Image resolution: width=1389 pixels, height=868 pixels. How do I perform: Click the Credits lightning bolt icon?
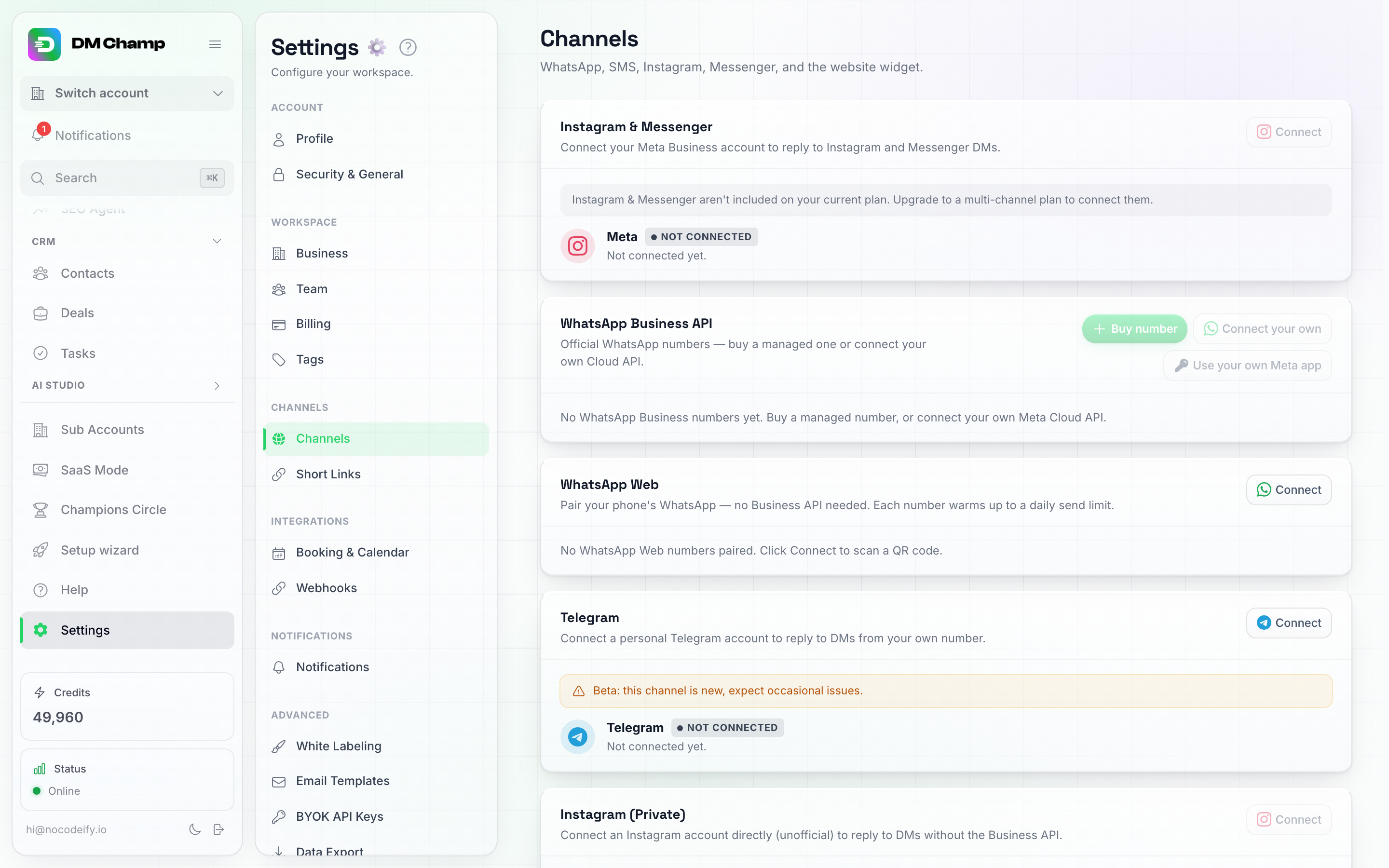pos(40,692)
